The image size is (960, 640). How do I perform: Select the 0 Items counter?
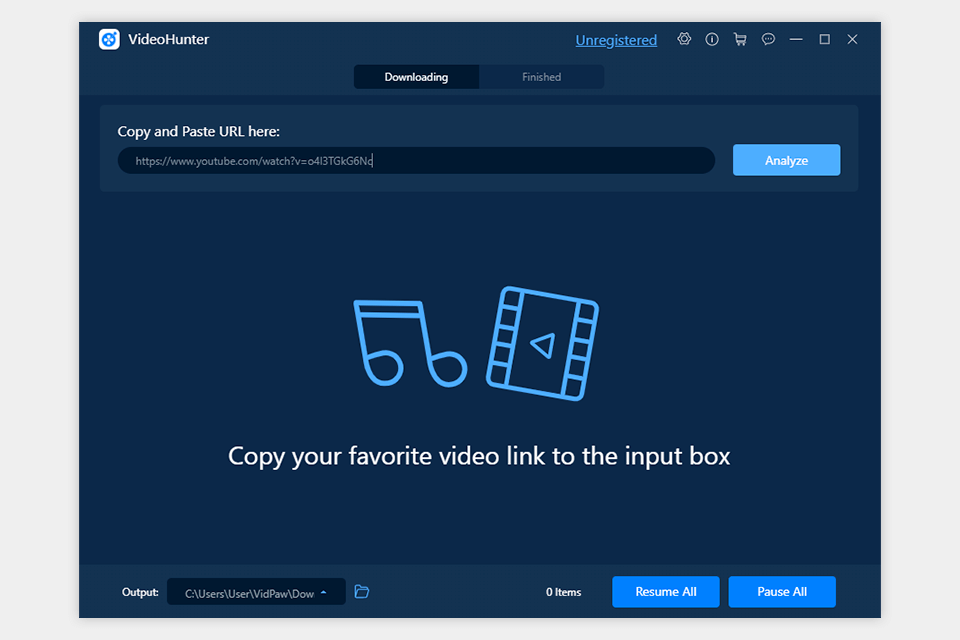coord(563,591)
